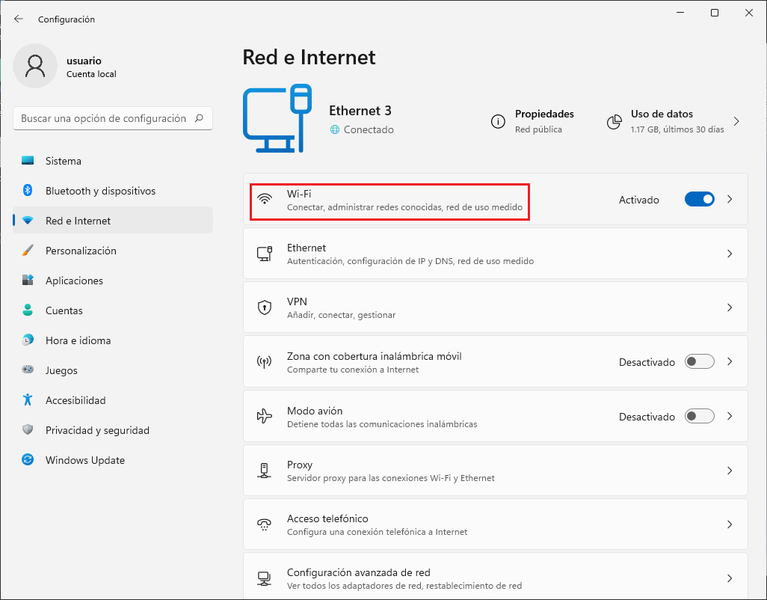Click the Propiedades info icon
767x600 pixels.
coord(498,121)
